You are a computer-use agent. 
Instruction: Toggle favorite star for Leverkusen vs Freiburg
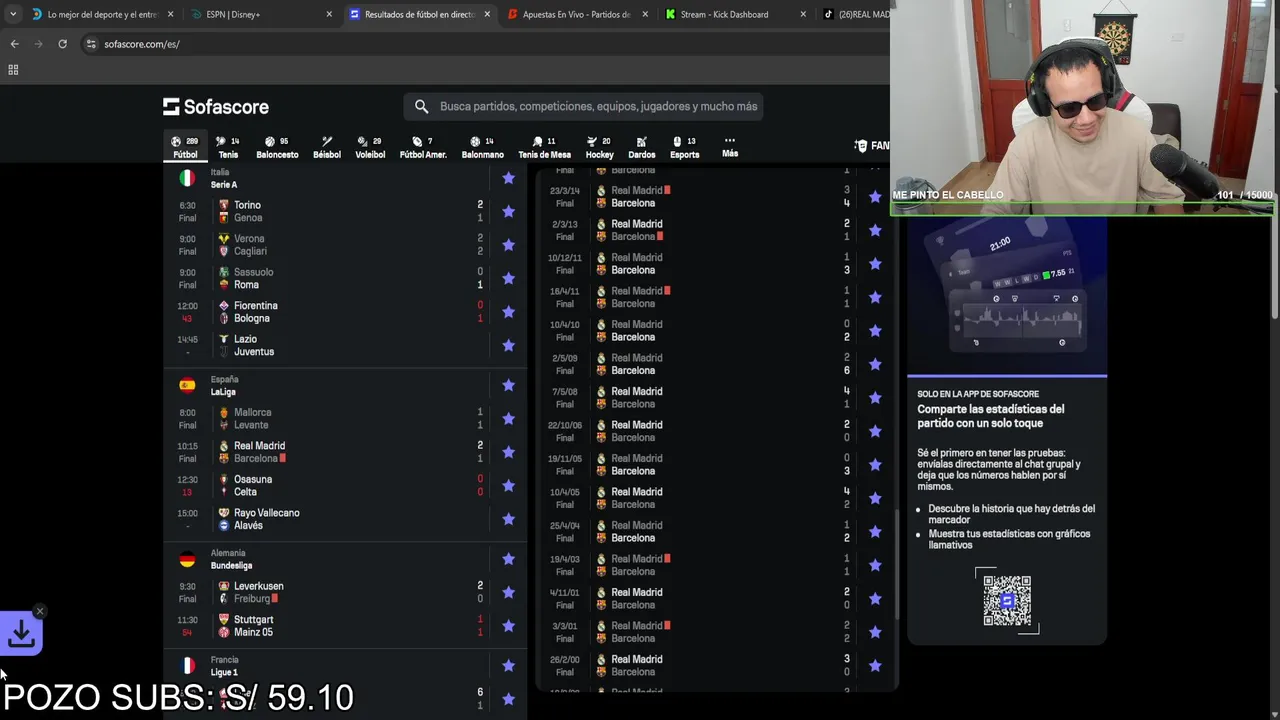tap(508, 592)
